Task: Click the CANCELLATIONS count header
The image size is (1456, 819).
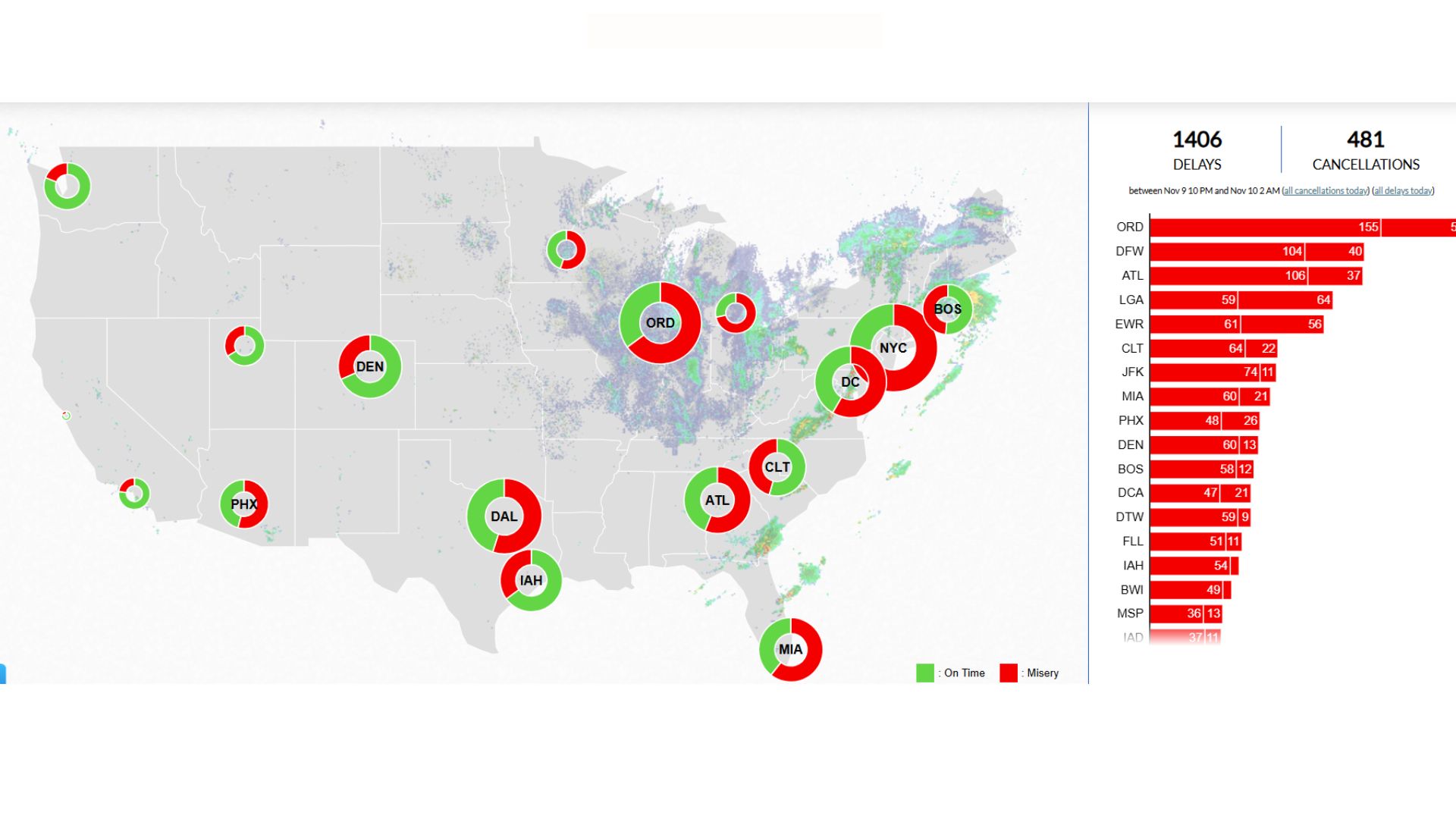Action: [1365, 149]
